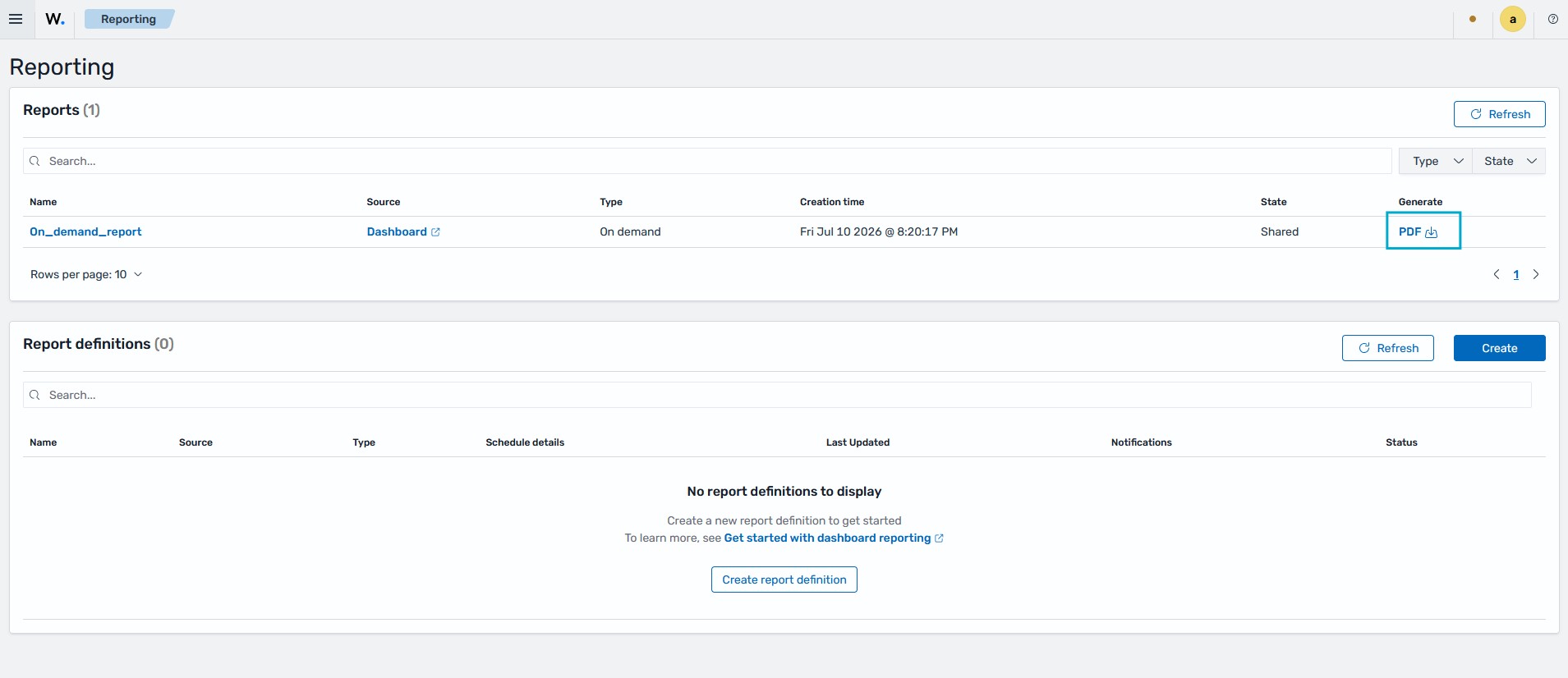Click the Creation time column header
Screen dimensions: 1568x678
coord(832,202)
